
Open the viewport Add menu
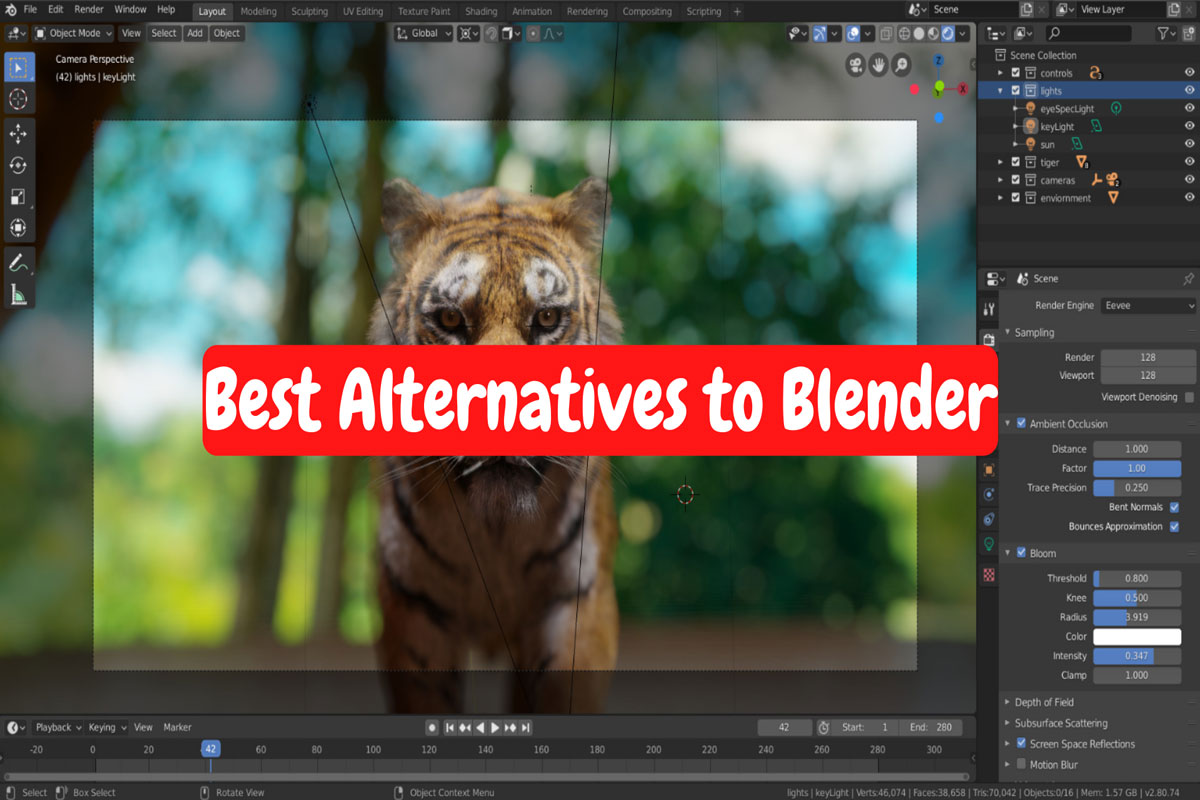tap(194, 33)
